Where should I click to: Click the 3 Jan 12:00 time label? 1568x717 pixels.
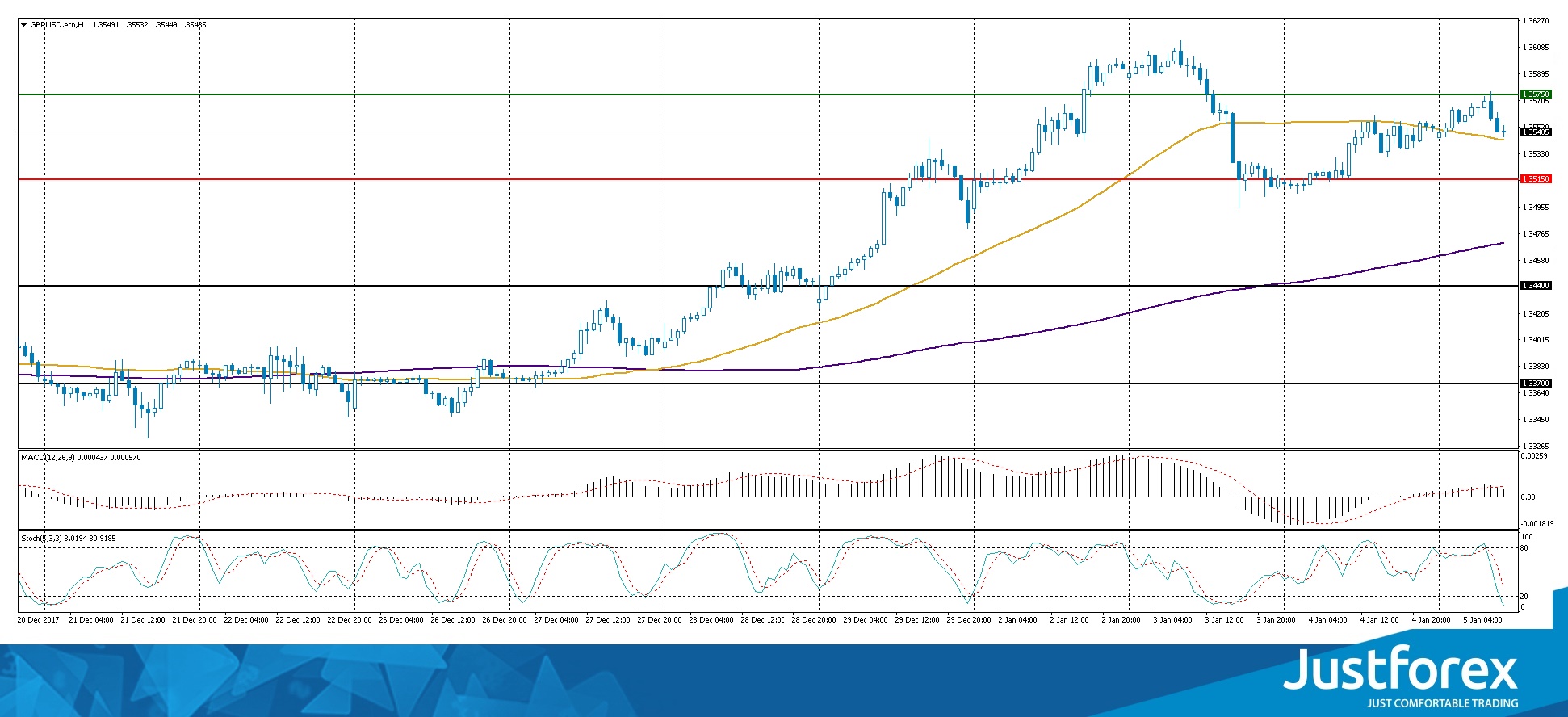[x=1224, y=620]
